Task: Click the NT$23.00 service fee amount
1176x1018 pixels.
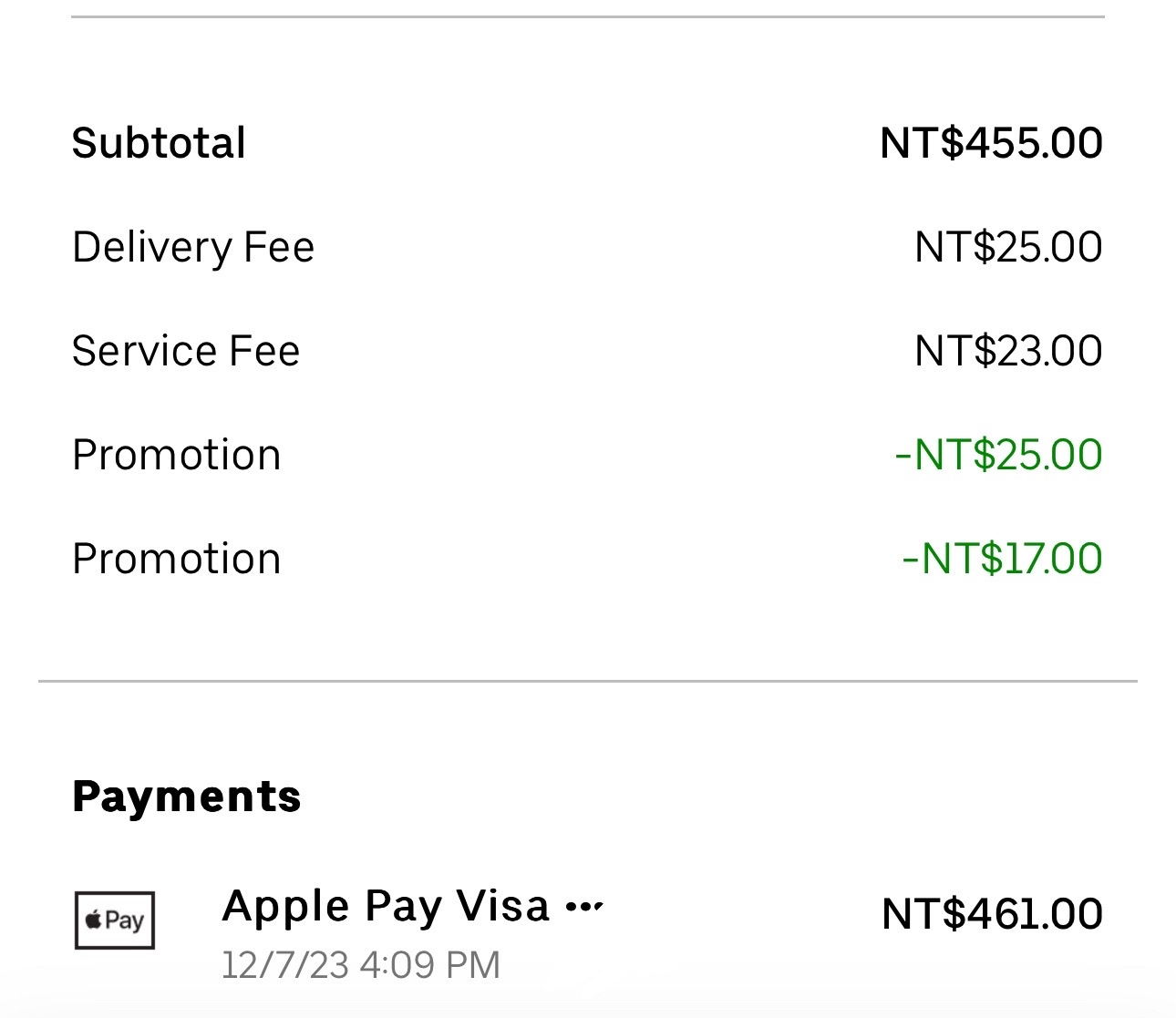Action: tap(1008, 351)
